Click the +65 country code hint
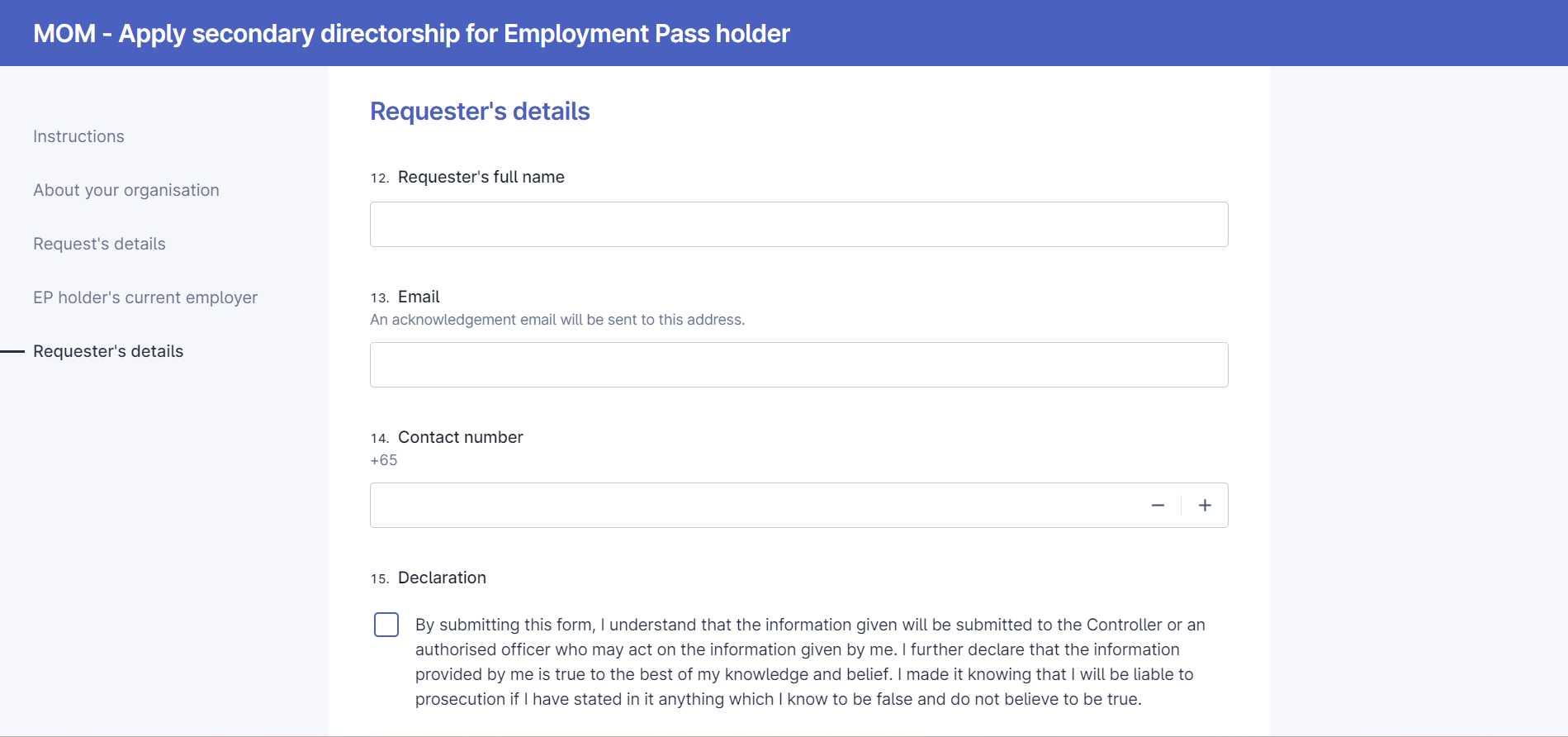This screenshot has width=1568, height=737. click(384, 460)
